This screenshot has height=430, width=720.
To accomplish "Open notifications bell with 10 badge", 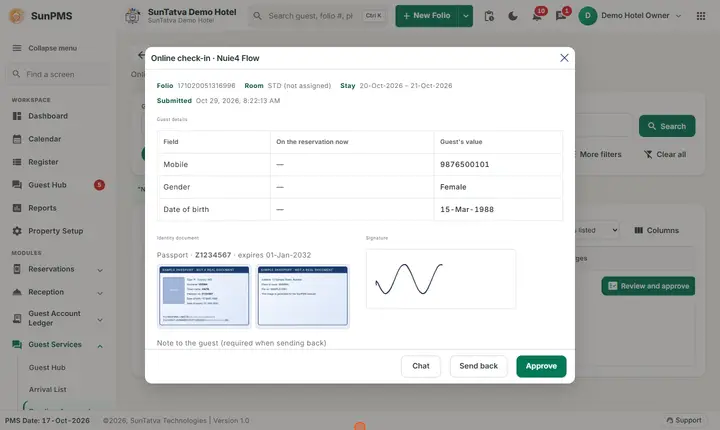I will (x=537, y=16).
